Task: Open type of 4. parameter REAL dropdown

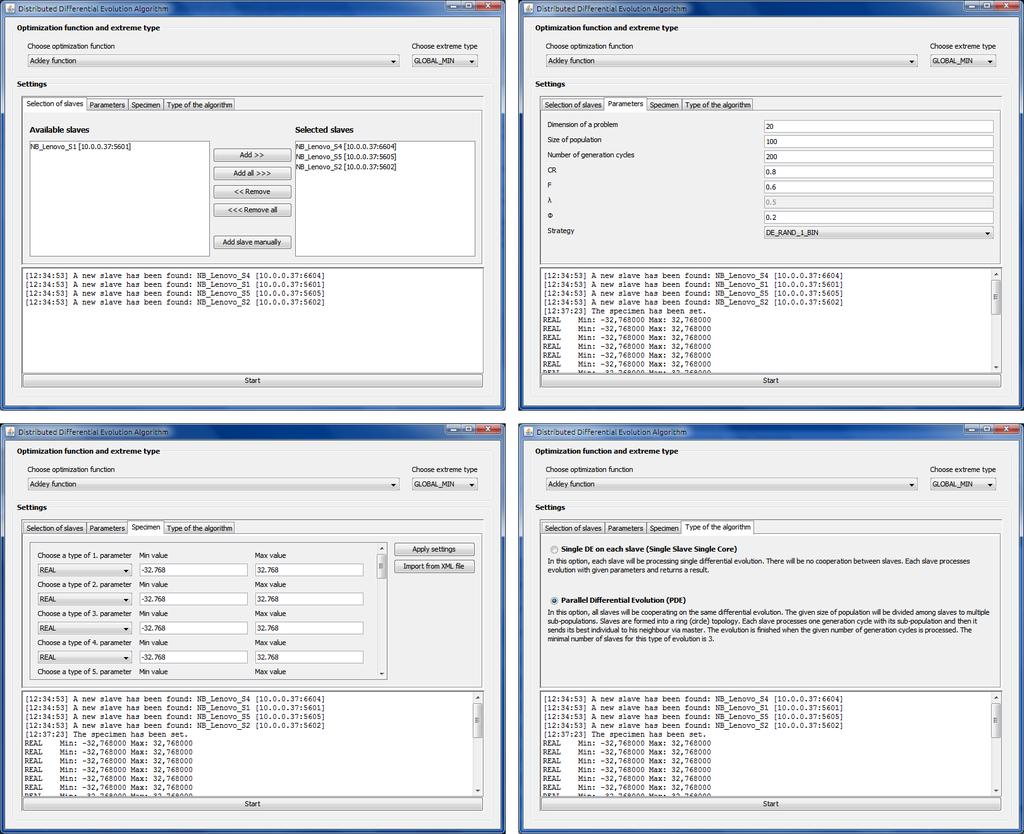Action: (84, 657)
